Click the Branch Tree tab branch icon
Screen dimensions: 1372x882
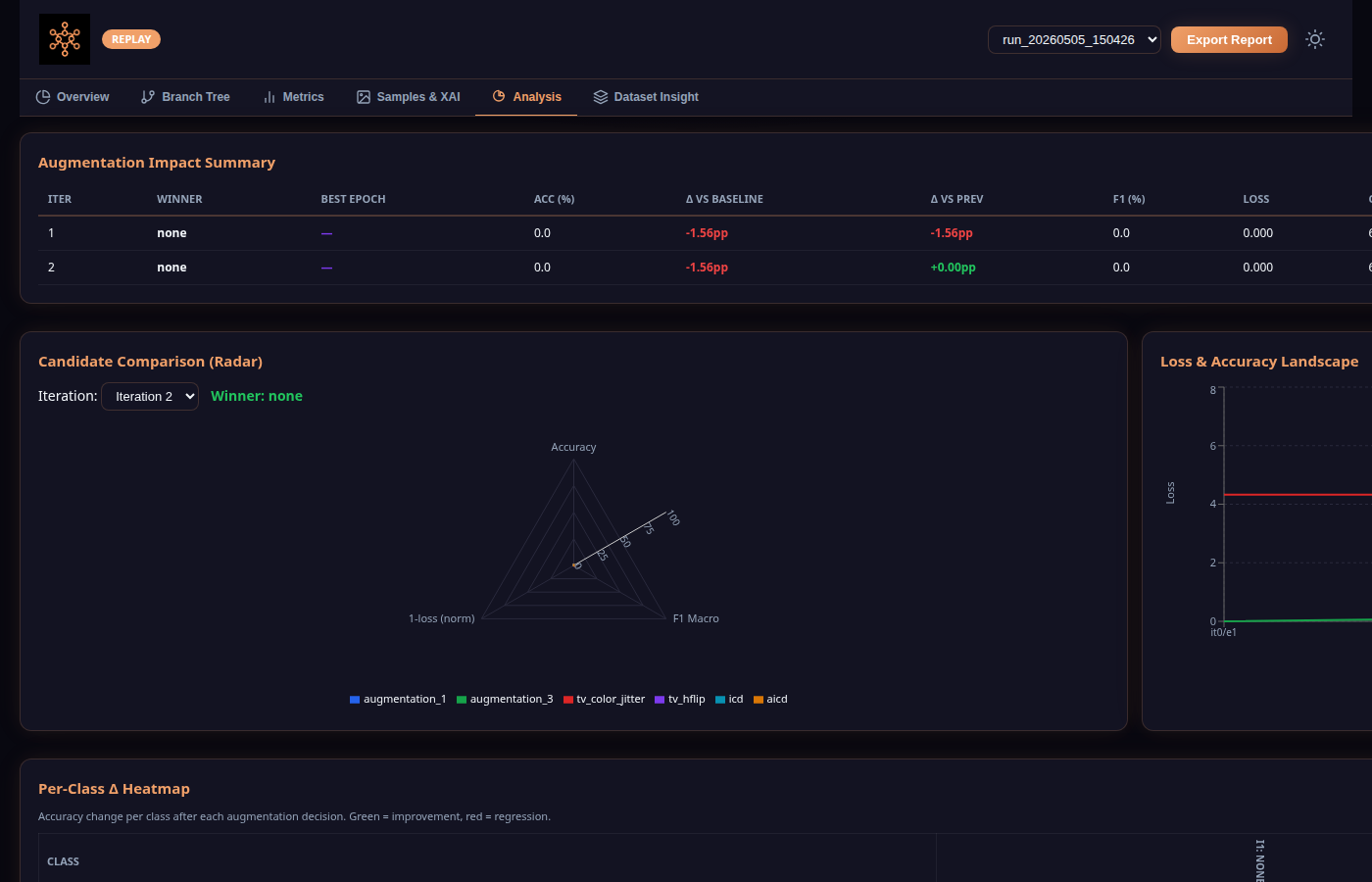click(x=148, y=97)
